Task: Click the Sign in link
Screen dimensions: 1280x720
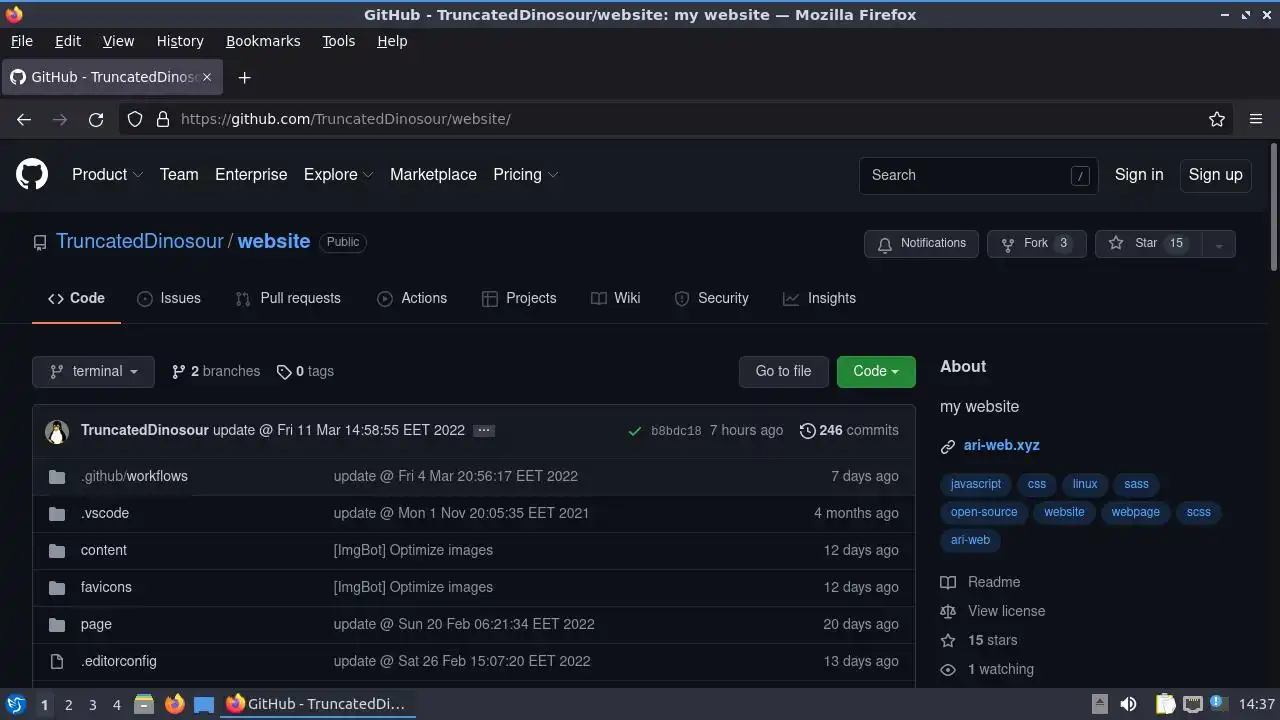Action: click(x=1139, y=174)
